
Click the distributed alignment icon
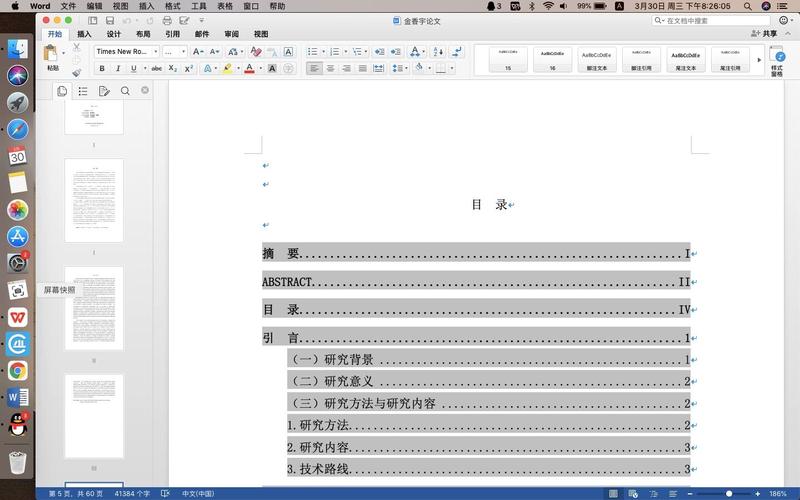click(379, 68)
